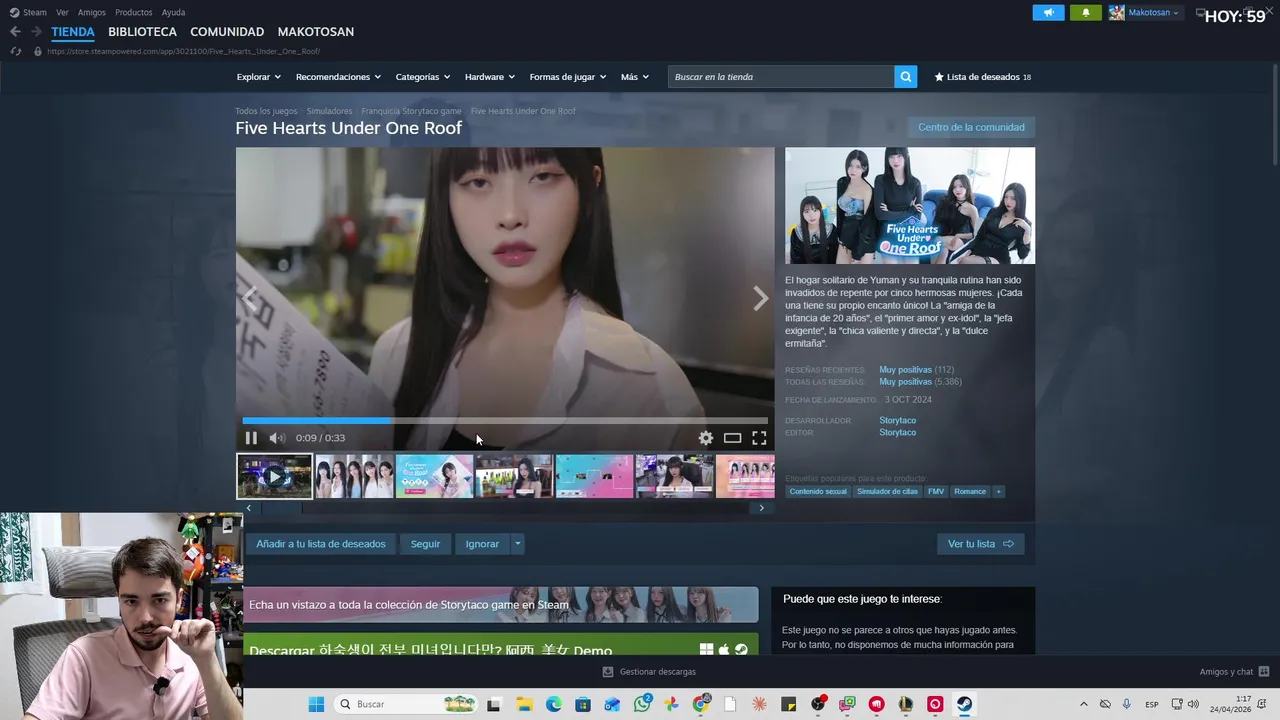Open Chrome from the taskbar
Viewport: 1280px width, 720px height.
(701, 704)
